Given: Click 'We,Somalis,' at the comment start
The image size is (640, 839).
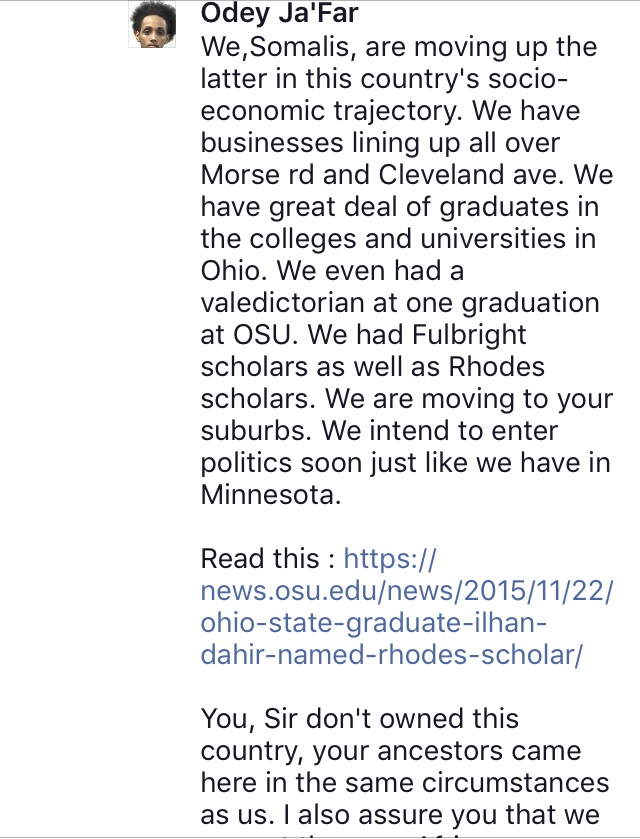Looking at the screenshot, I should tap(279, 47).
